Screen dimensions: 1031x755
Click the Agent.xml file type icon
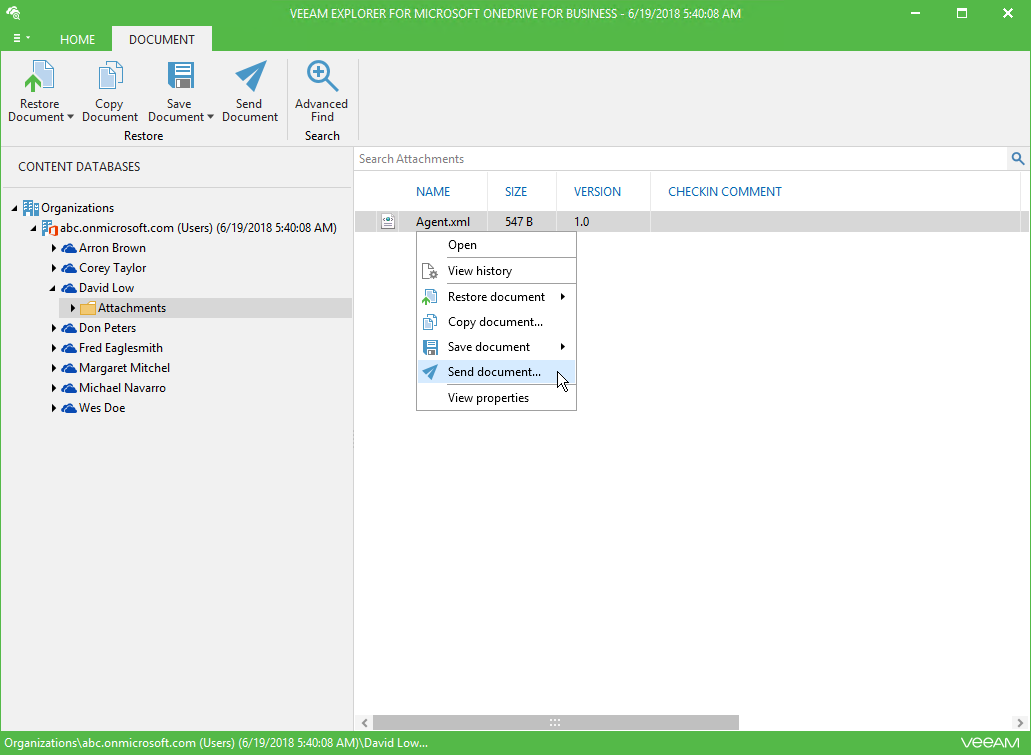(388, 222)
